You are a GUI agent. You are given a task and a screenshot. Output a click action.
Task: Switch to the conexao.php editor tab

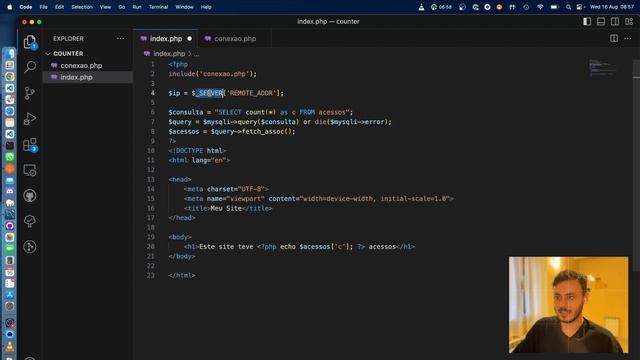click(235, 39)
